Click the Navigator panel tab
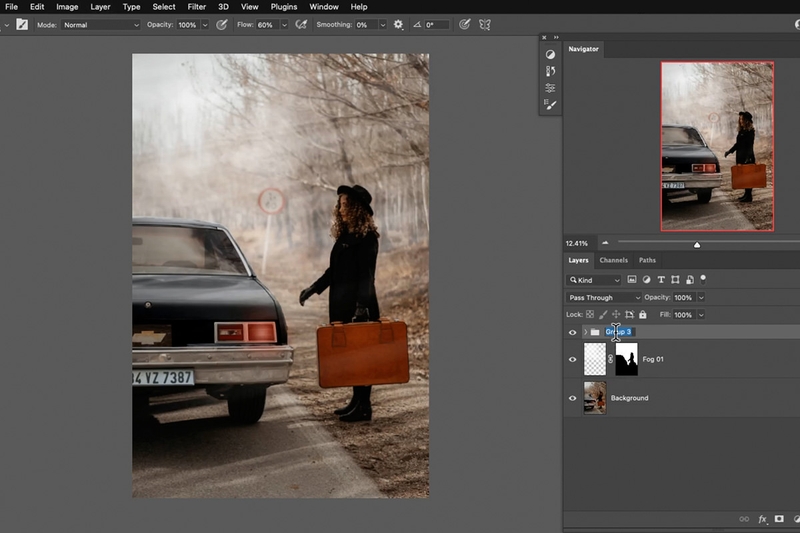This screenshot has height=533, width=800. (583, 49)
